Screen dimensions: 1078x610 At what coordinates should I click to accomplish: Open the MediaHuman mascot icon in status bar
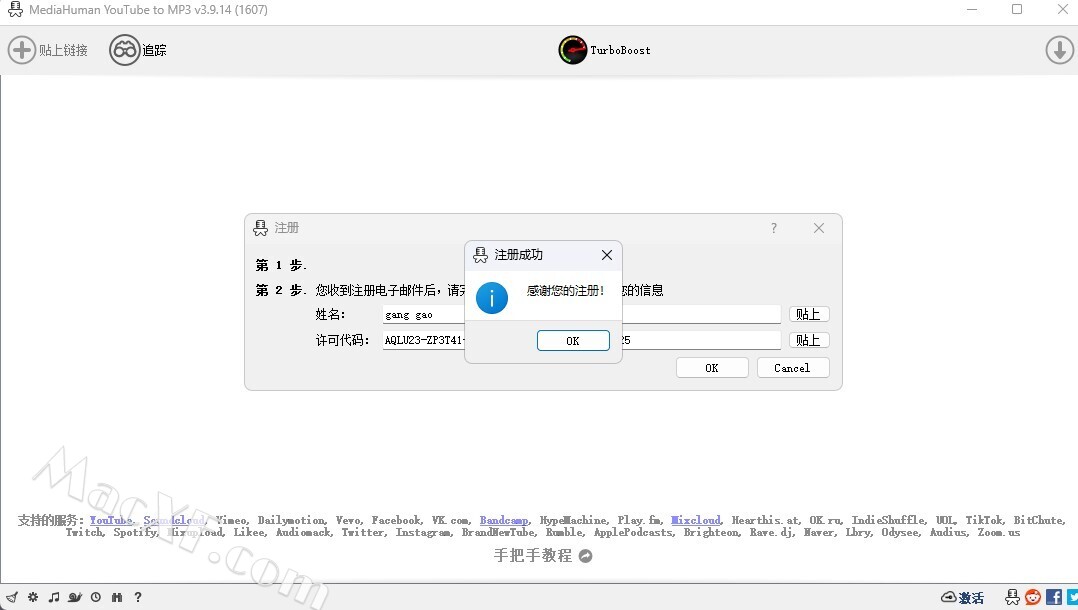1013,597
